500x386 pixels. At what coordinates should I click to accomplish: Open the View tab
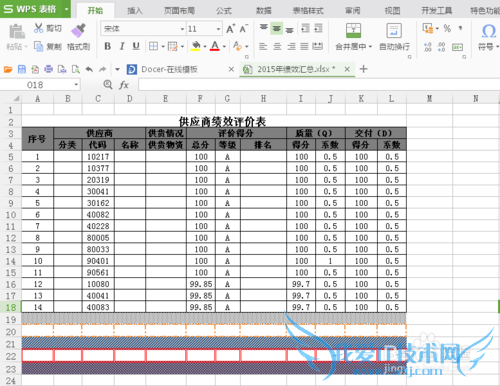pyautogui.click(x=392, y=11)
